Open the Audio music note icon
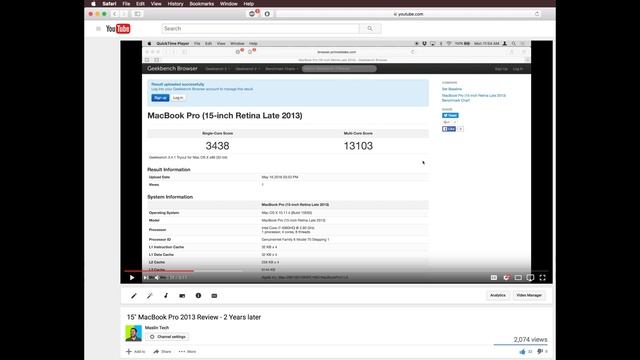 (x=166, y=296)
